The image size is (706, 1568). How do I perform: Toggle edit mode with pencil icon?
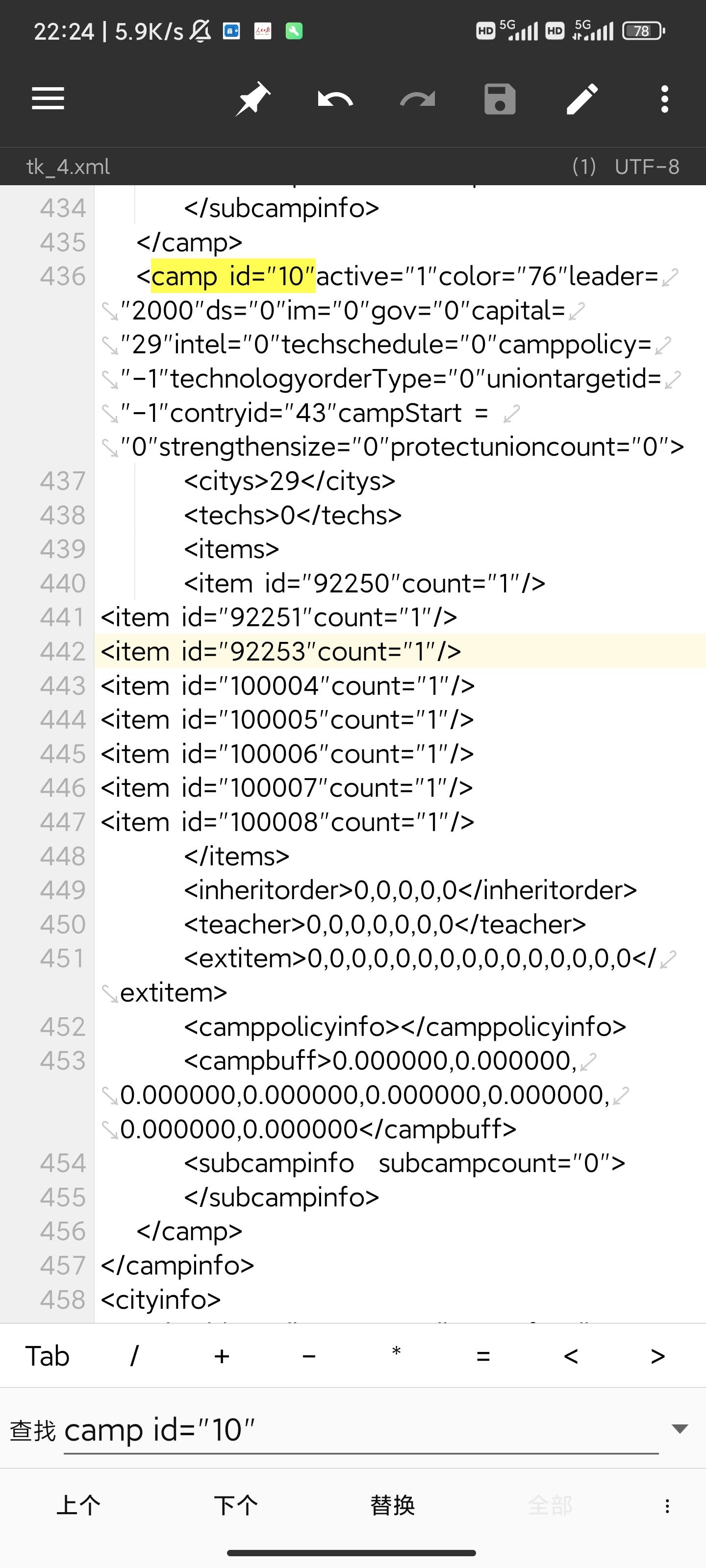point(582,98)
